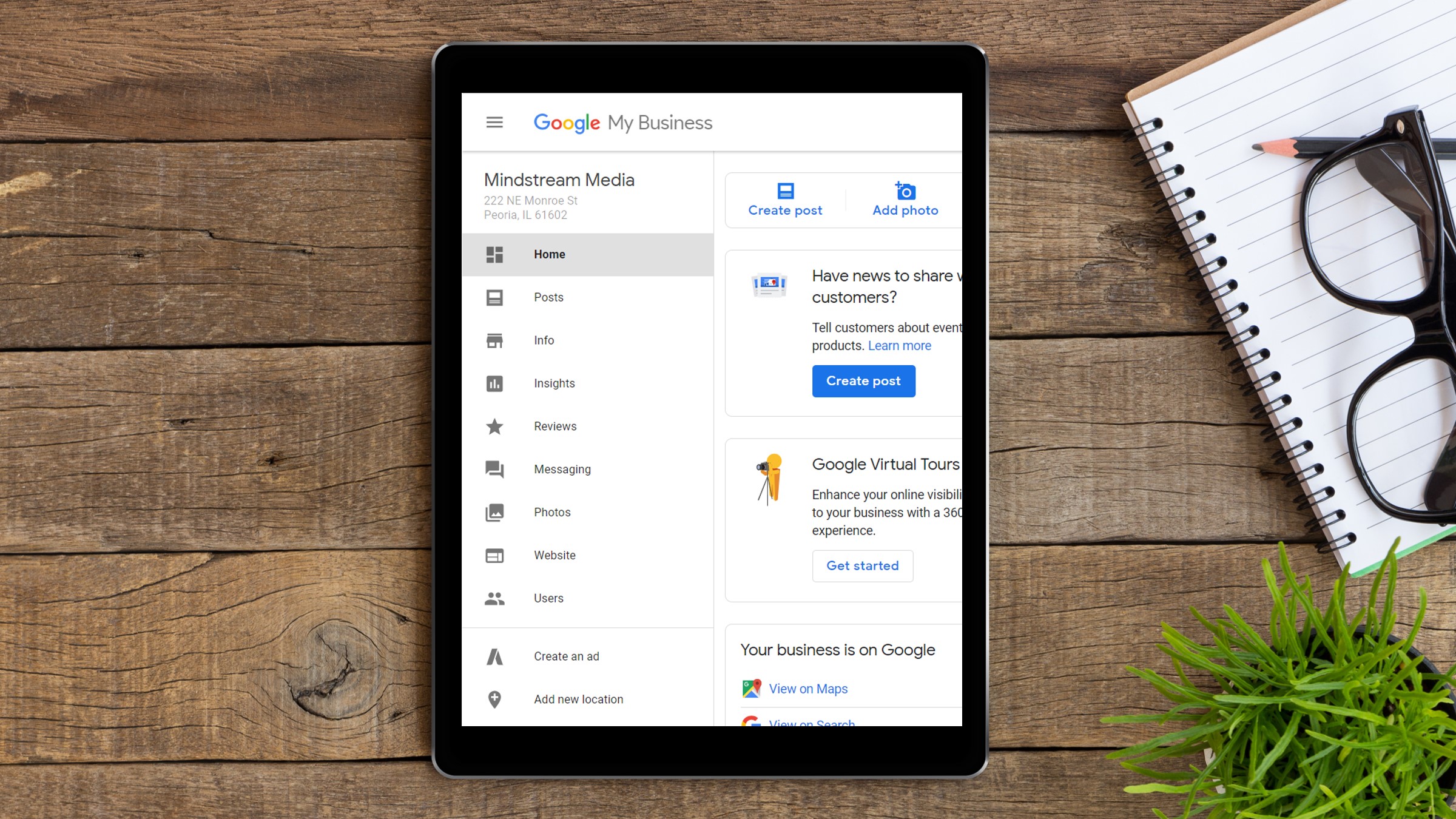Select the Messaging chat icon
This screenshot has width=1456, height=819.
point(494,468)
